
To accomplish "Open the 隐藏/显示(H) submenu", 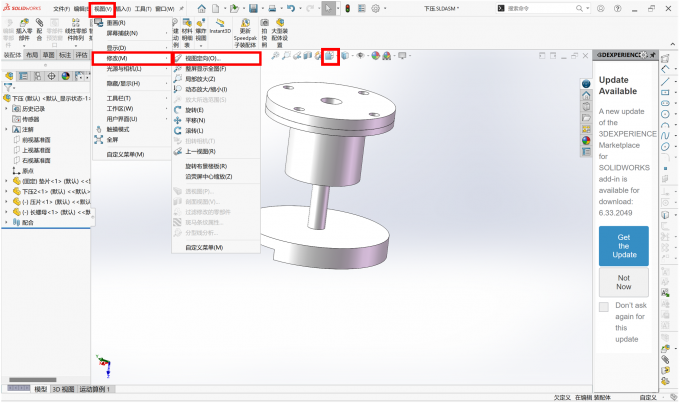I will [132, 83].
